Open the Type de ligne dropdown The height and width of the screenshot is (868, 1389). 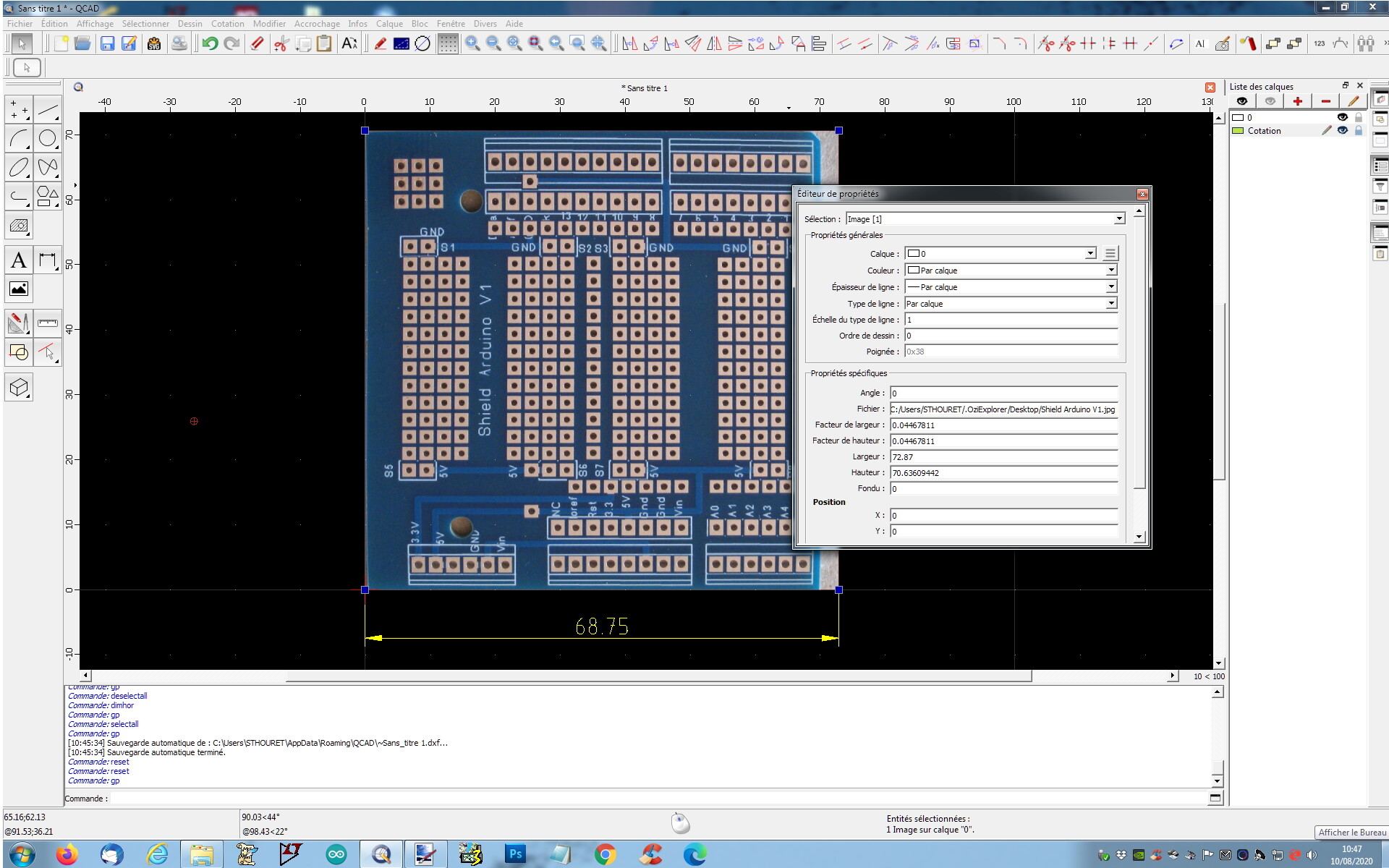pos(1011,303)
